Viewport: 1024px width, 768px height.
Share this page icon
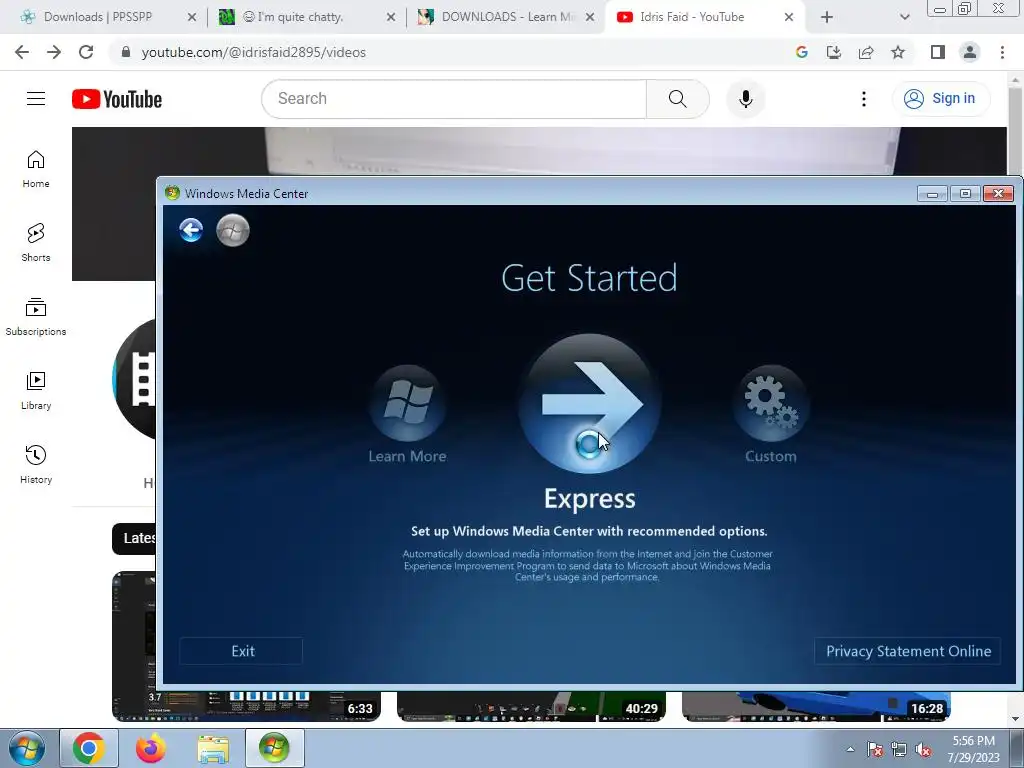click(866, 52)
